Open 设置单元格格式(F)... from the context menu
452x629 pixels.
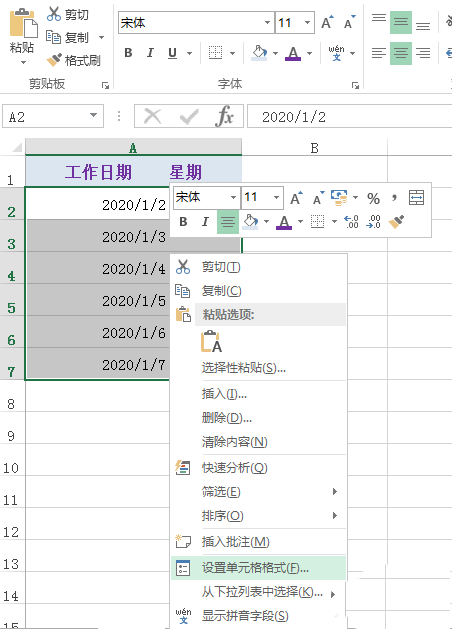(x=258, y=568)
